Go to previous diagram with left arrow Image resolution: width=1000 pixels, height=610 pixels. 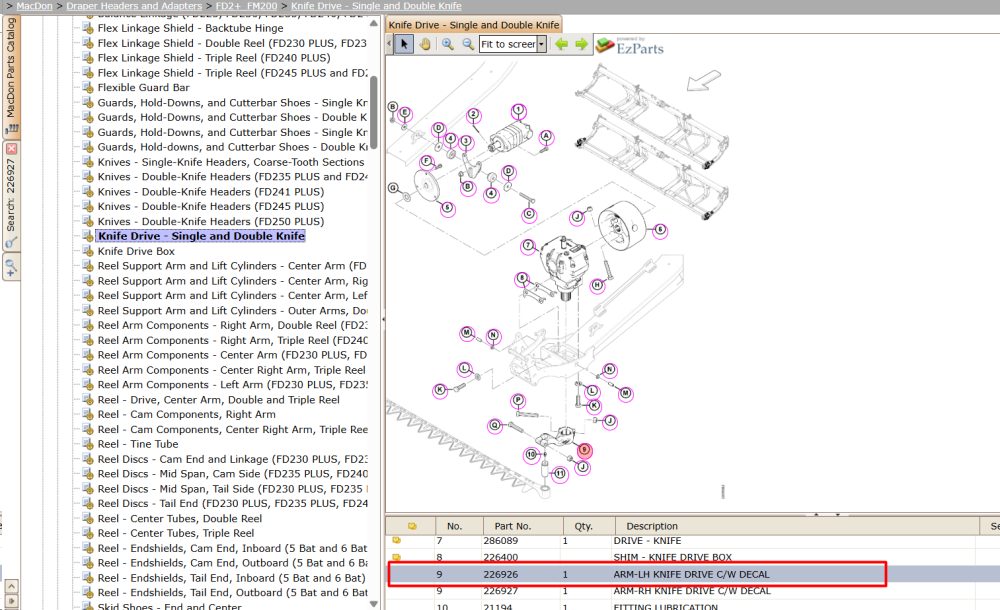click(x=561, y=44)
